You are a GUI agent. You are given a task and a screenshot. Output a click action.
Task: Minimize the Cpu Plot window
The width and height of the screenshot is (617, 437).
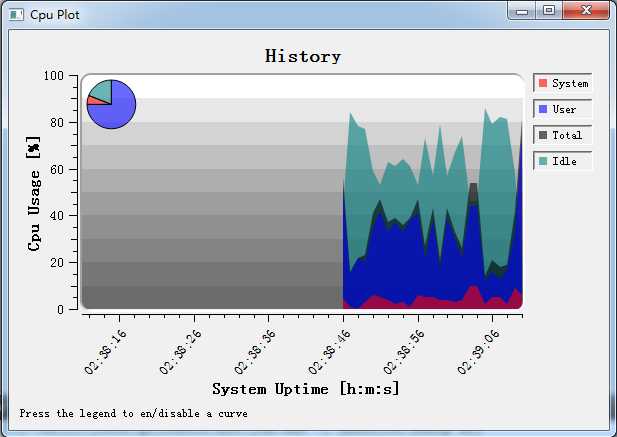pyautogui.click(x=522, y=11)
